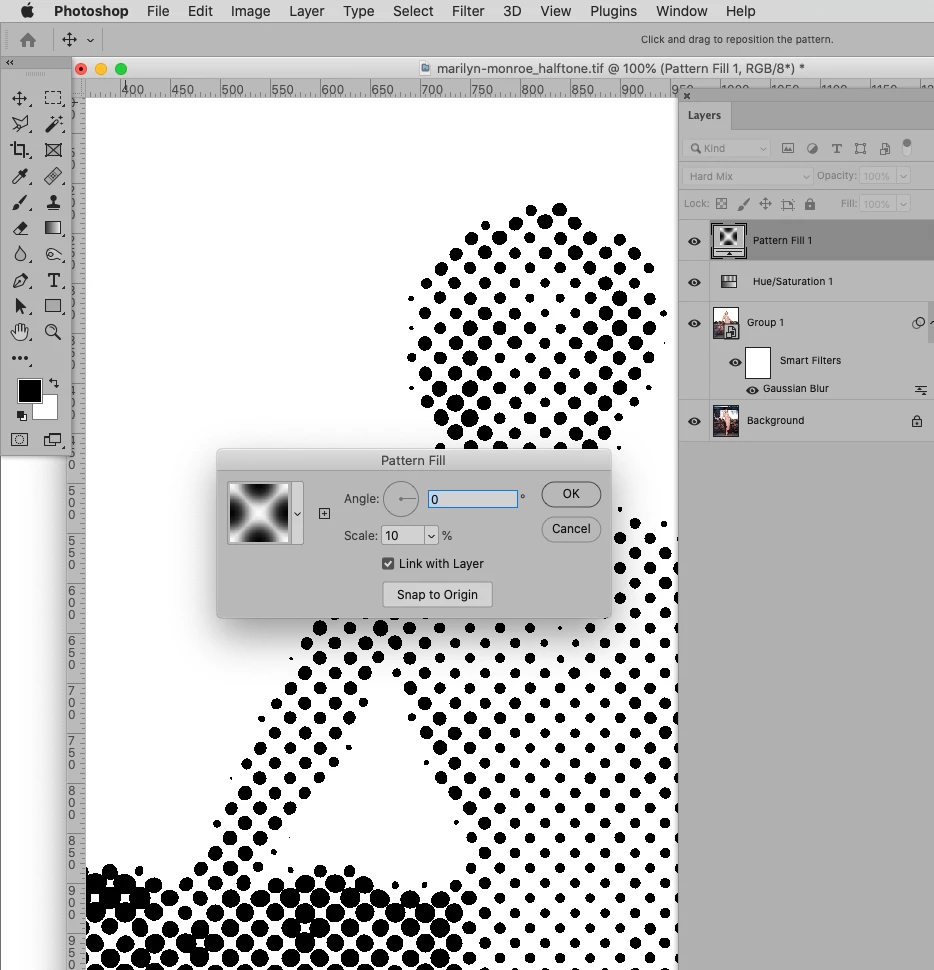This screenshot has height=970, width=934.
Task: Open the File menu
Action: point(158,11)
